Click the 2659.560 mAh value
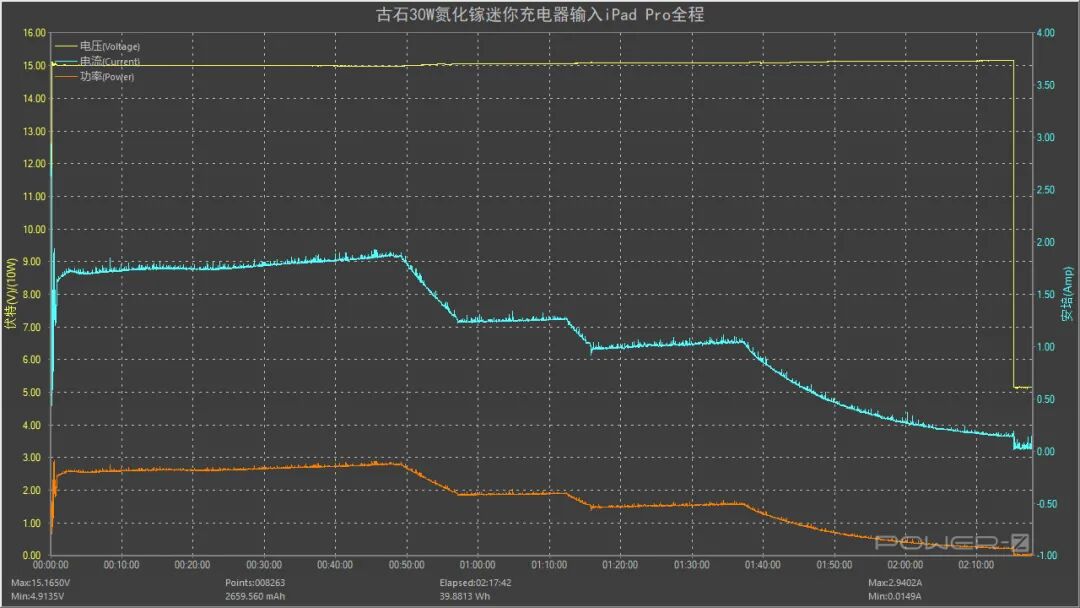 255,596
